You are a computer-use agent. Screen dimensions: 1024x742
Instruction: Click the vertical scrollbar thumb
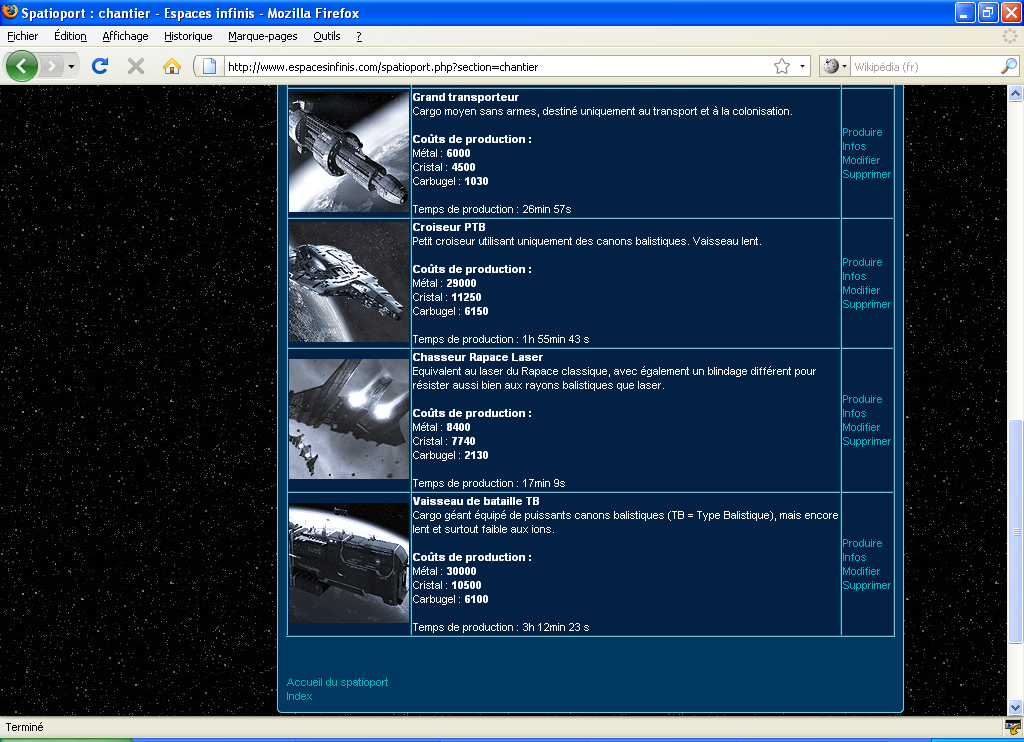pos(1015,531)
